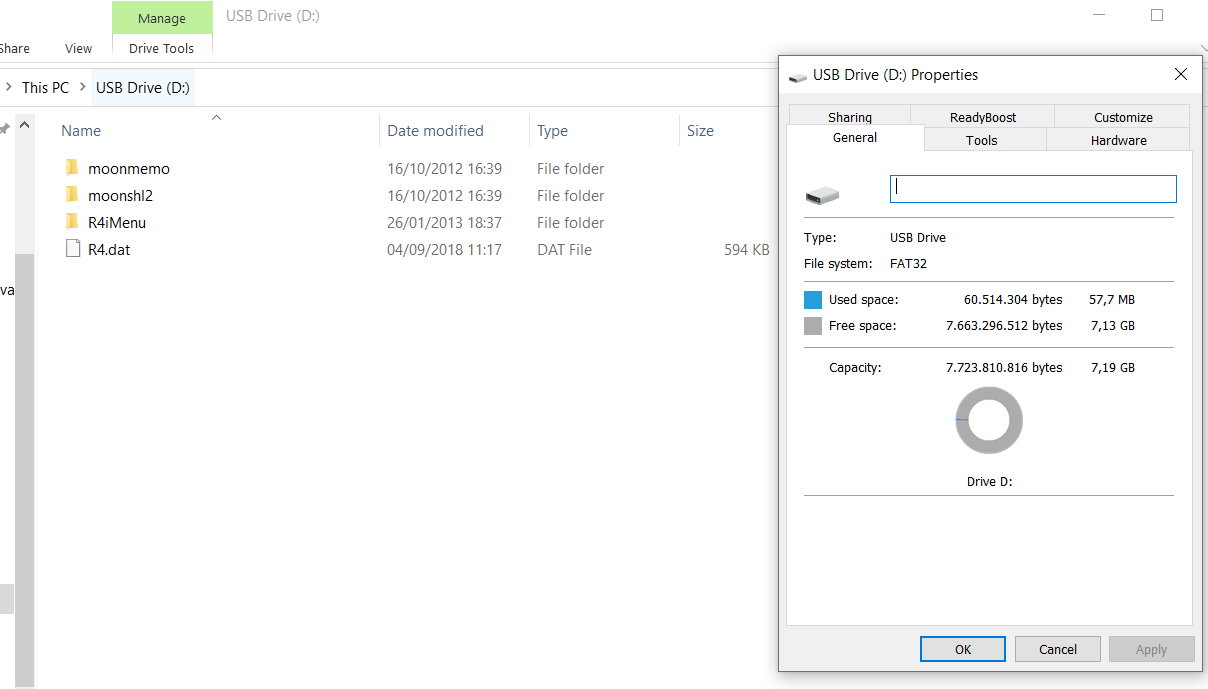Click the Used space 57,7 MB value
Image resolution: width=1208 pixels, height=689 pixels.
[x=1112, y=300]
